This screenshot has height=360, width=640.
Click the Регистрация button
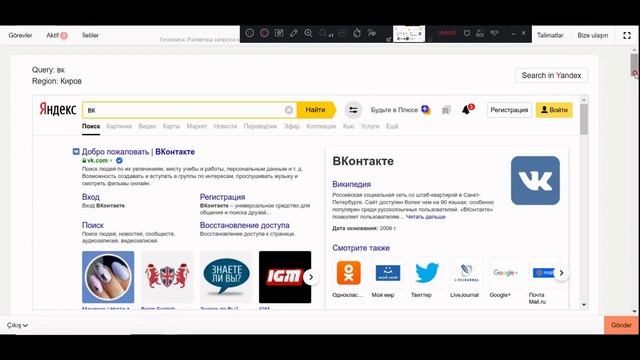pos(509,110)
